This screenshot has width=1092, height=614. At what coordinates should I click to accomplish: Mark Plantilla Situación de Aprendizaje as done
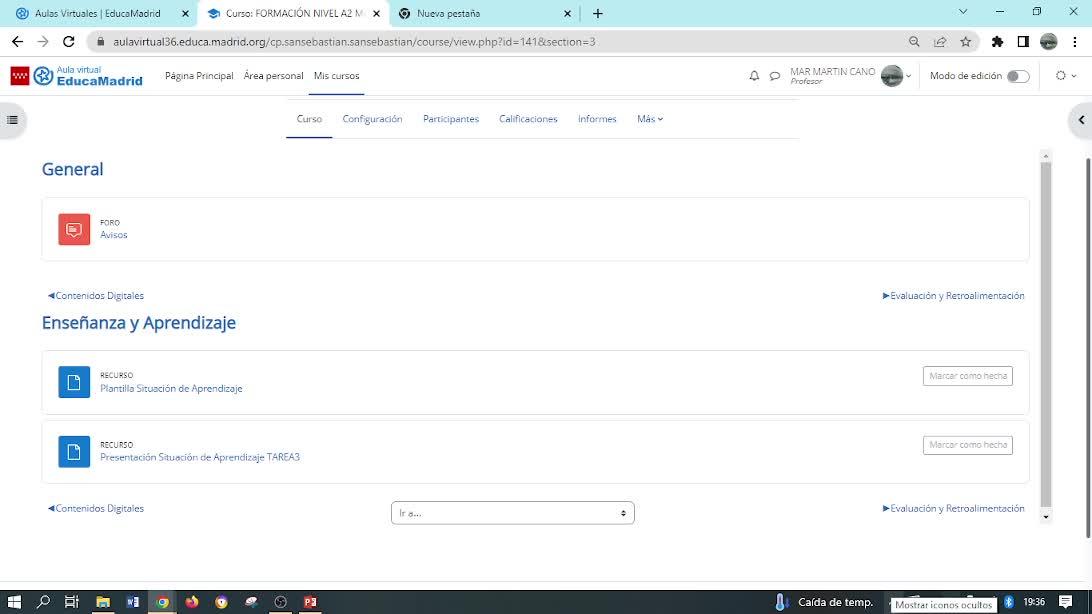pos(967,376)
